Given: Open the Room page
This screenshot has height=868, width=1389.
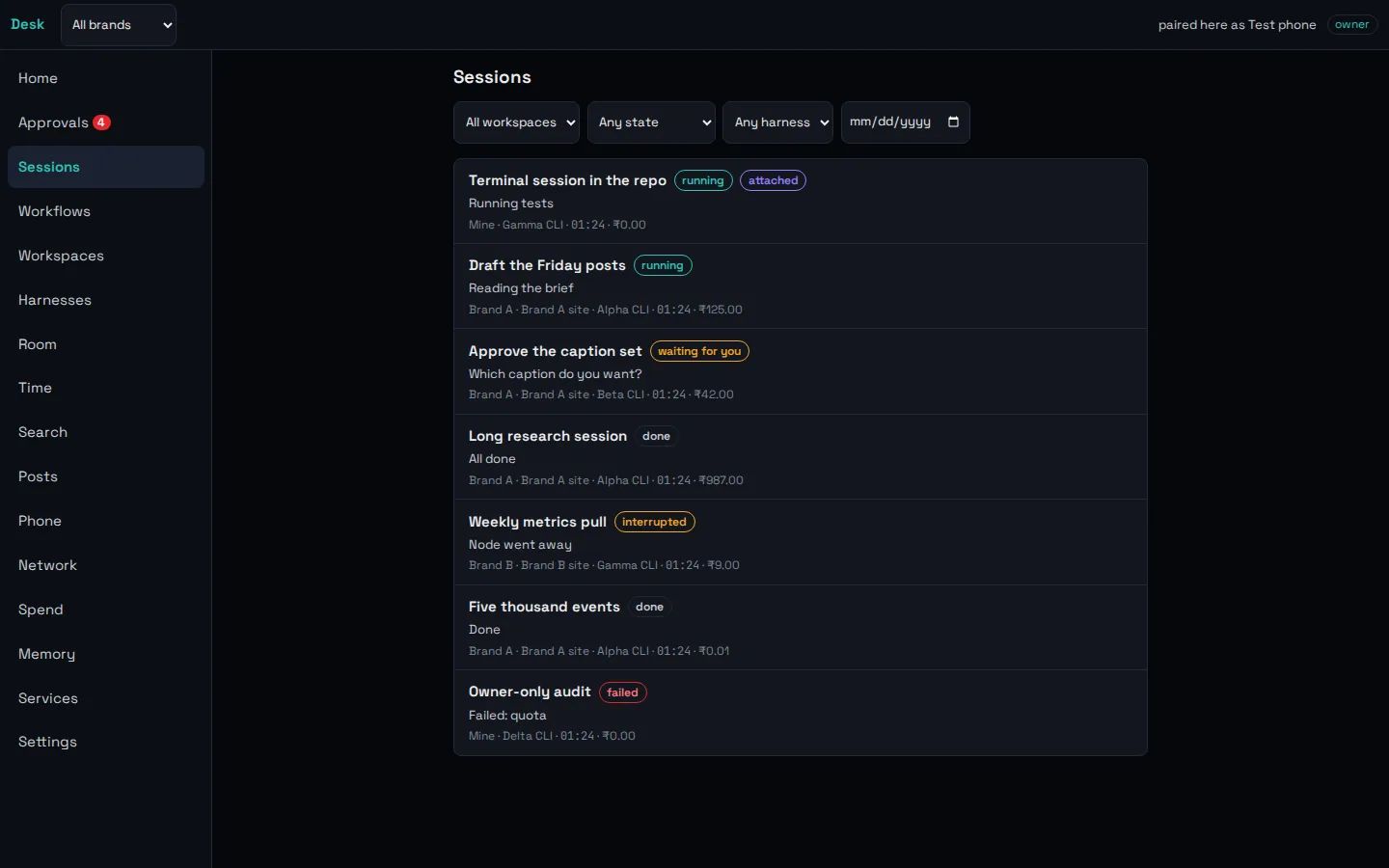Looking at the screenshot, I should coord(106,344).
